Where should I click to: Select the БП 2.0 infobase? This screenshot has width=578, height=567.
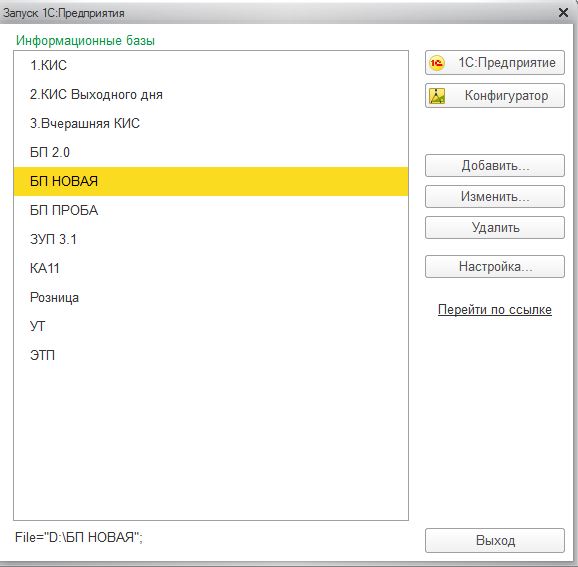click(211, 152)
